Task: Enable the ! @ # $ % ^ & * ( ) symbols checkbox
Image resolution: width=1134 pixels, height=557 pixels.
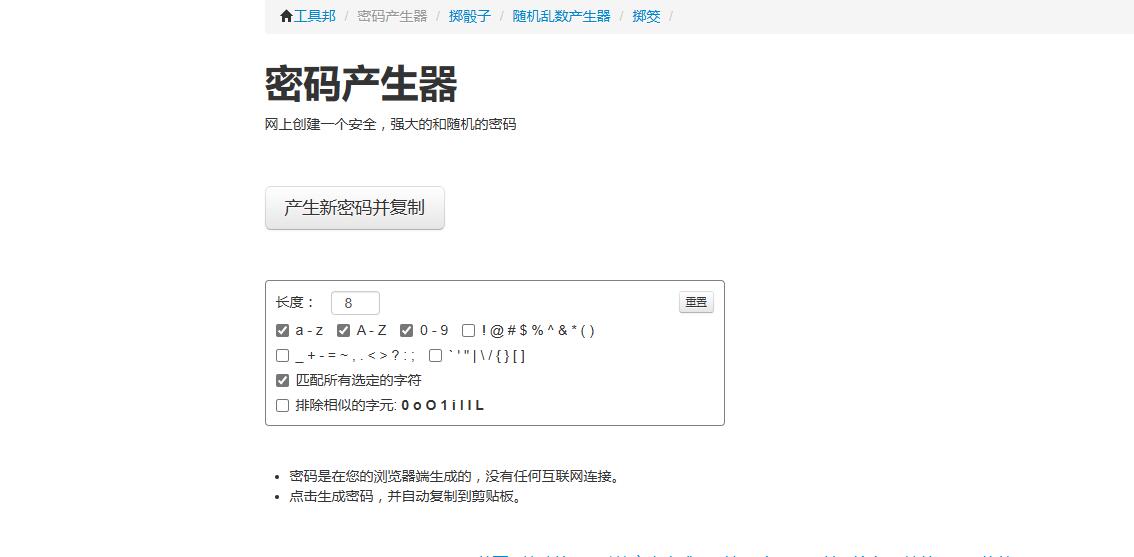Action: pos(469,331)
